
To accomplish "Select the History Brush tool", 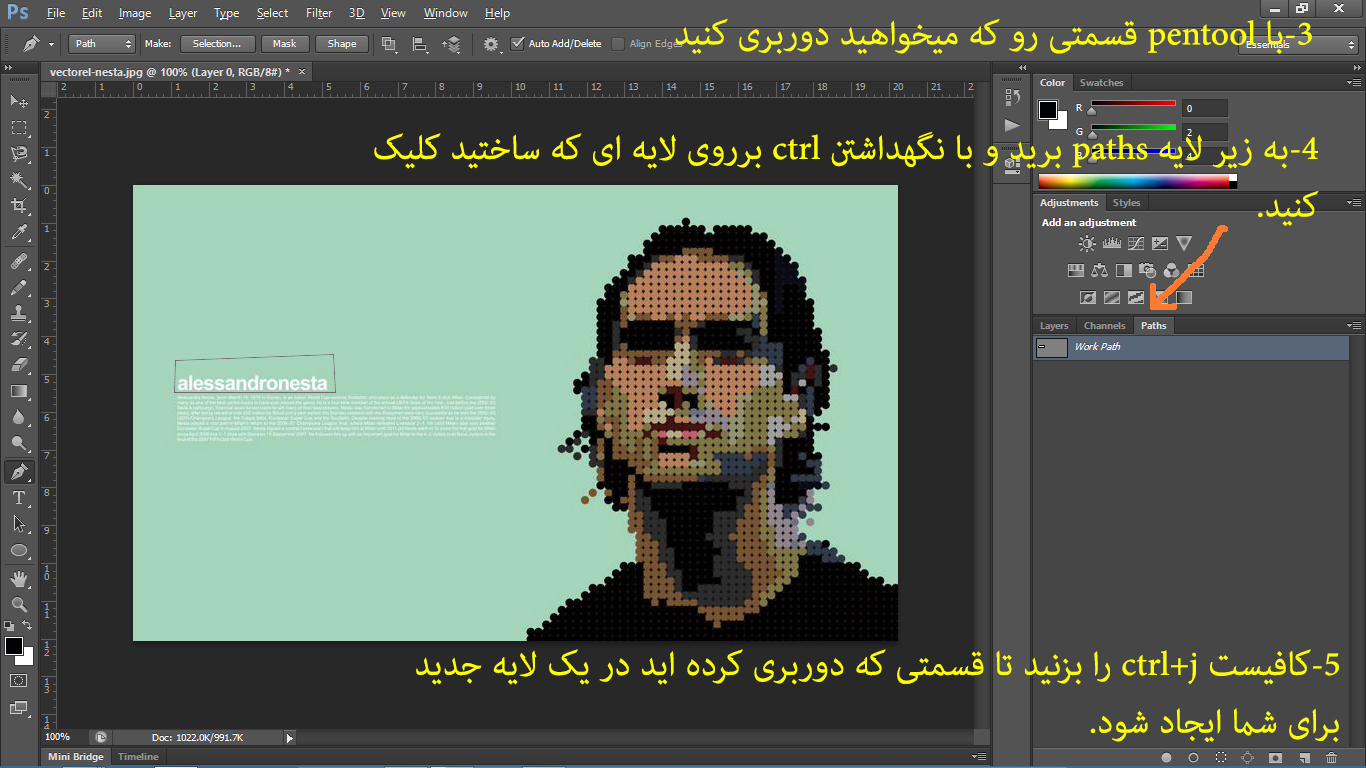I will point(19,340).
